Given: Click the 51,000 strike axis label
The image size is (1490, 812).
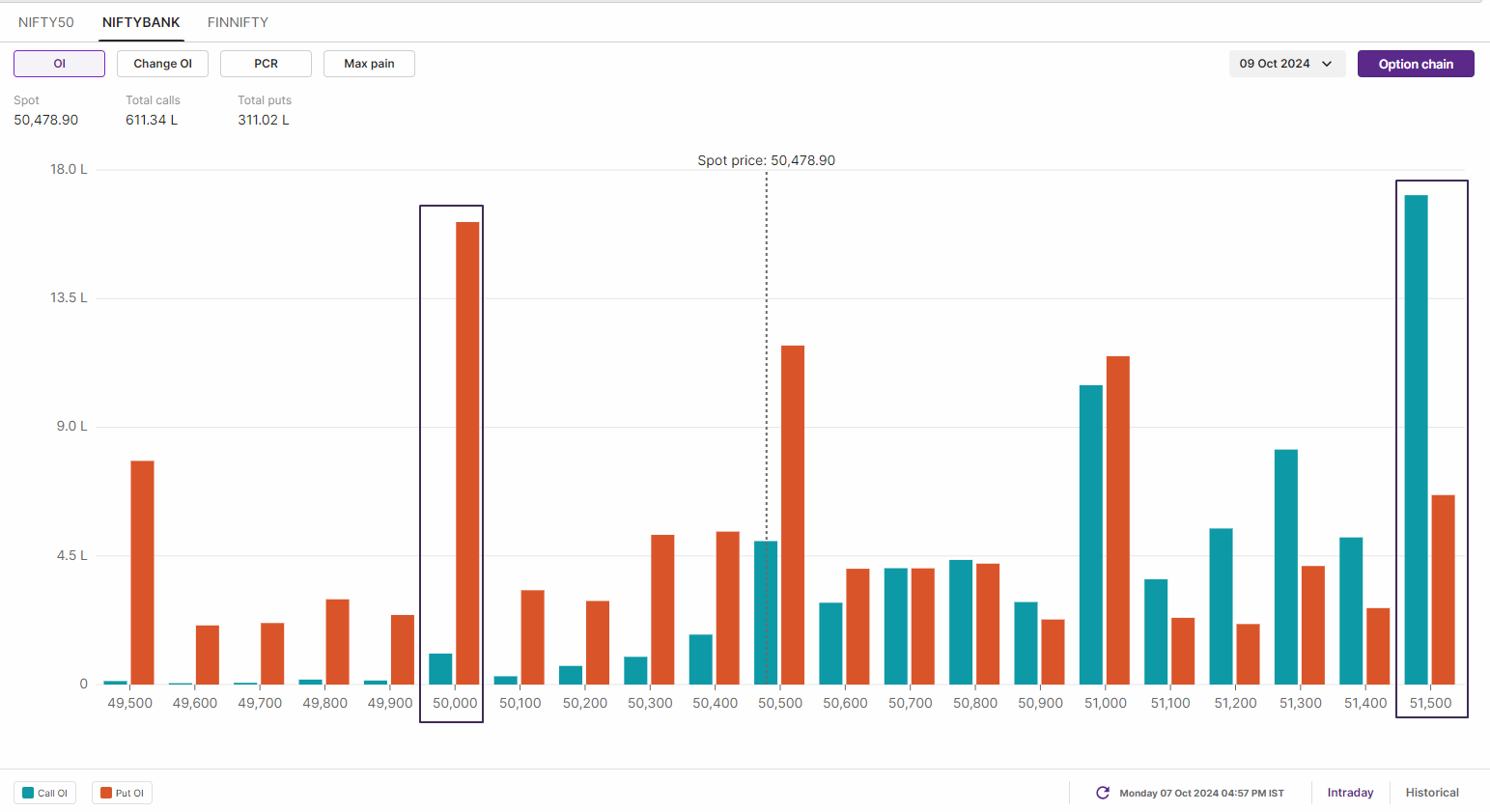Looking at the screenshot, I should [1106, 703].
